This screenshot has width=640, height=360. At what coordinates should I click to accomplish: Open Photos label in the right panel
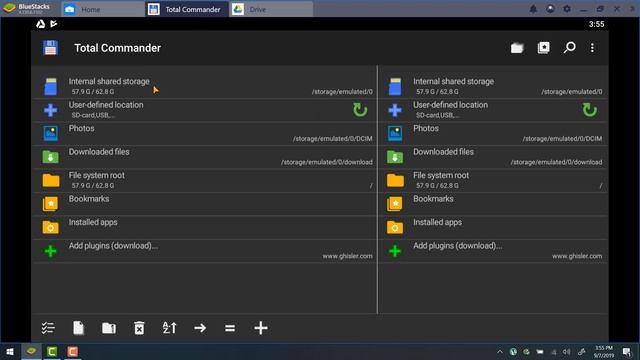point(426,128)
